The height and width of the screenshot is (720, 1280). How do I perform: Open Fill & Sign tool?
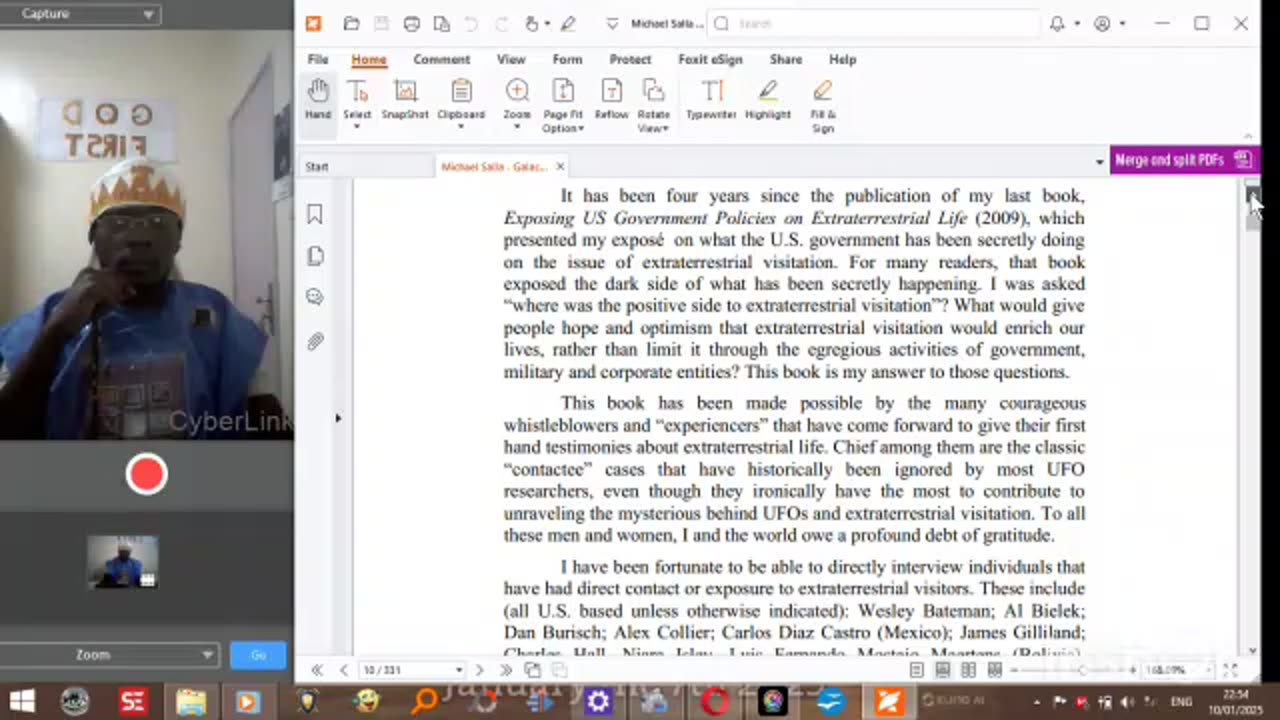click(822, 106)
